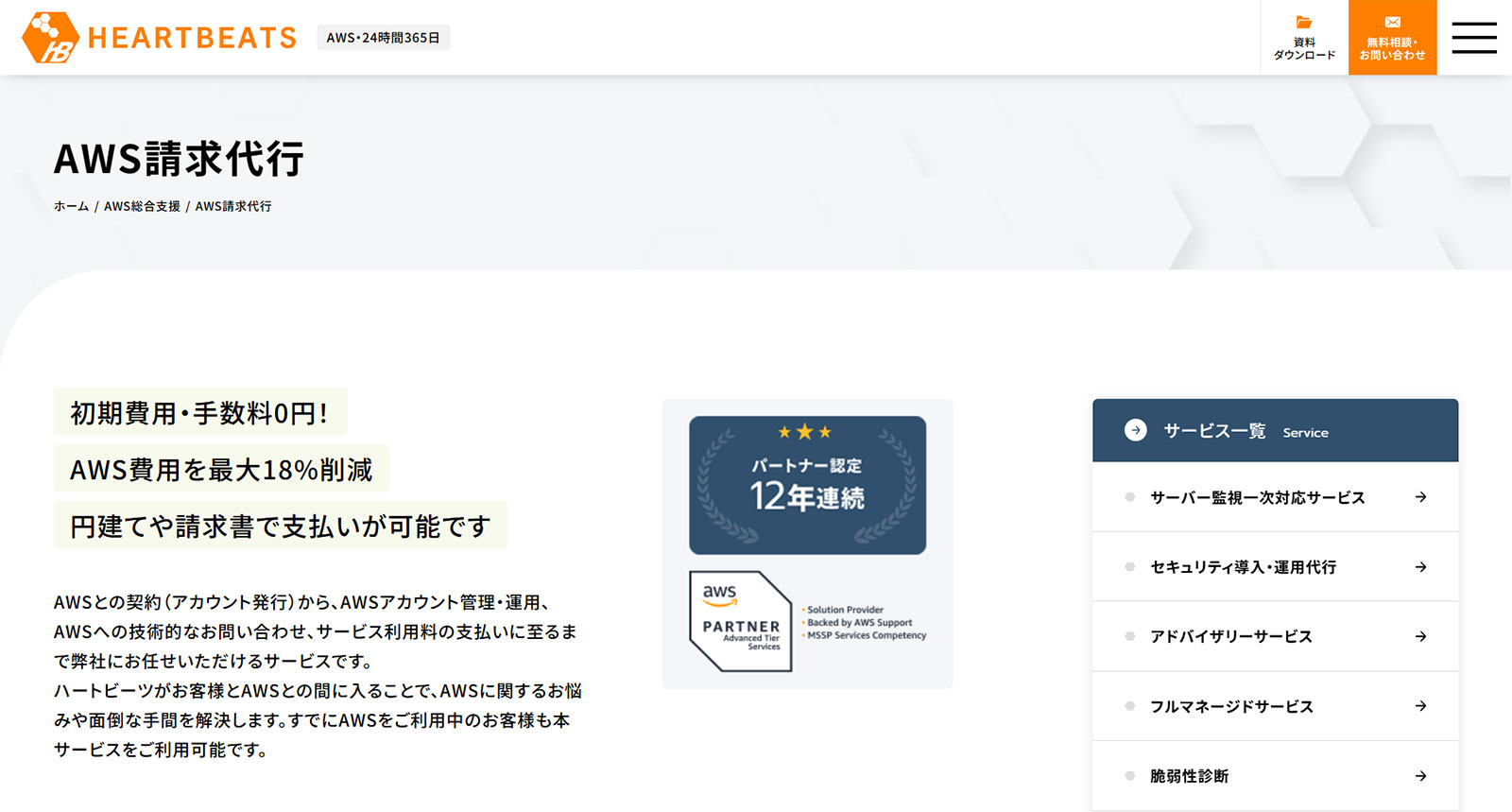The height and width of the screenshot is (812, 1512).
Task: Open the hamburger menu
Action: point(1474,38)
